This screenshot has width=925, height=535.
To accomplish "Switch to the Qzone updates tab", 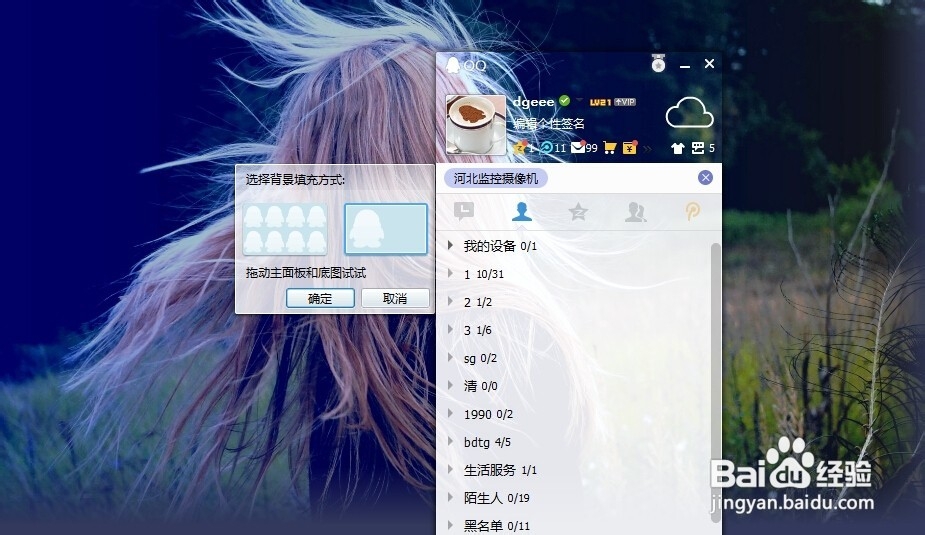I will [x=578, y=211].
